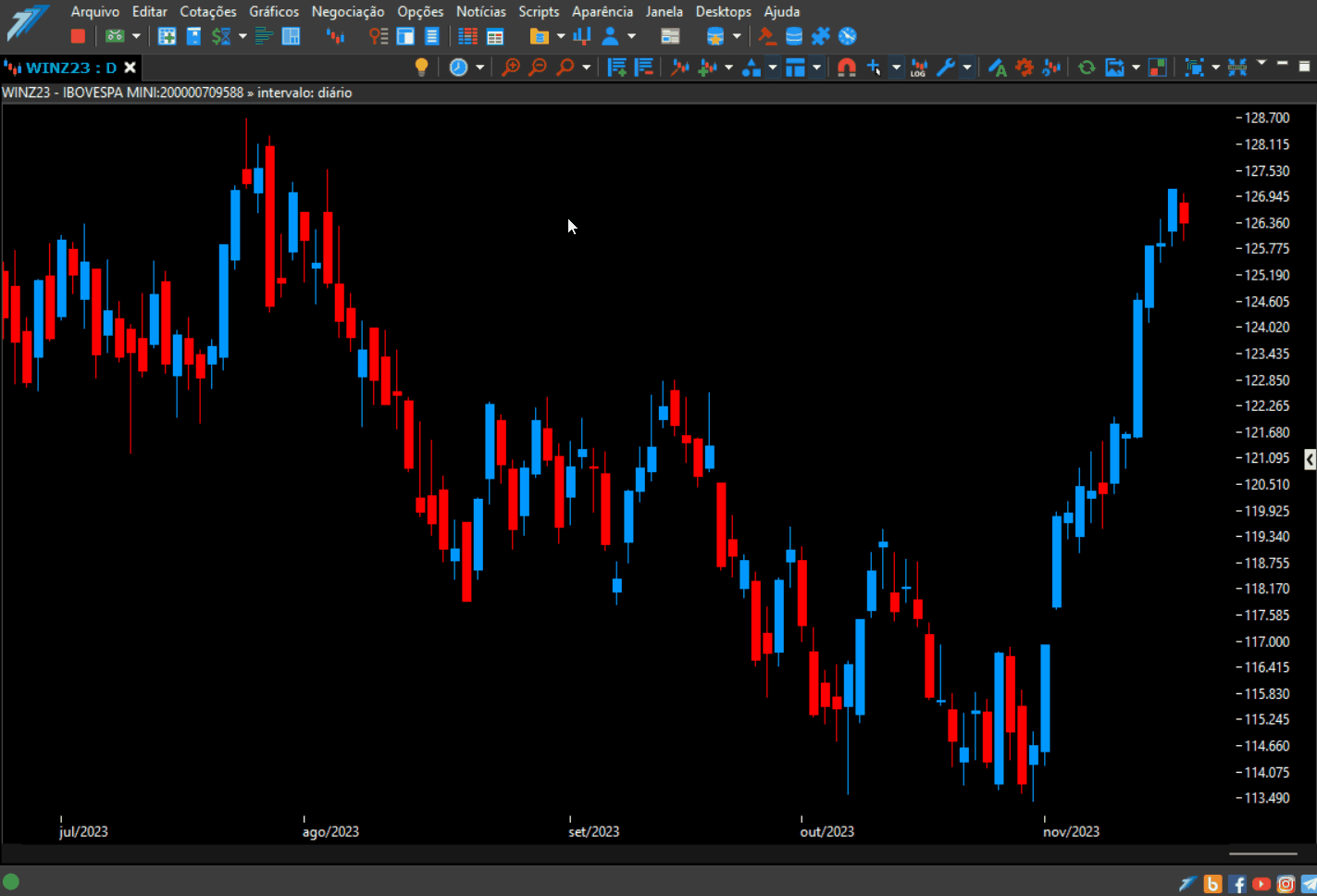1317x896 pixels.
Task: Click the blue clock icon in main toolbar
Action: [x=848, y=36]
